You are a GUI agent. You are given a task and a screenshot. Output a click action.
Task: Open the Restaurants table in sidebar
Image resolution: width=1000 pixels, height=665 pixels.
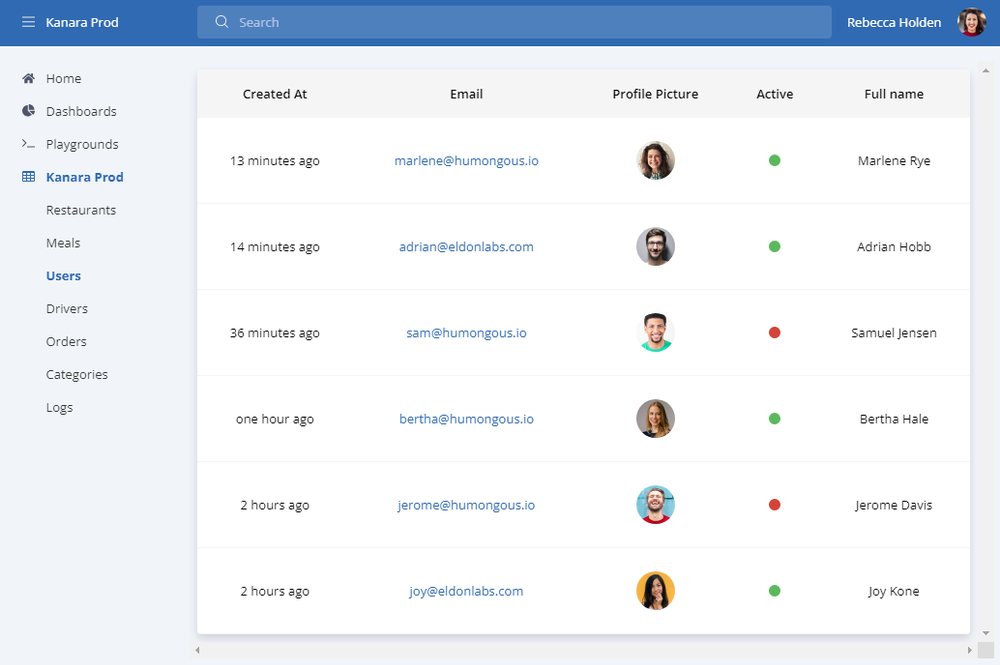[x=81, y=210]
